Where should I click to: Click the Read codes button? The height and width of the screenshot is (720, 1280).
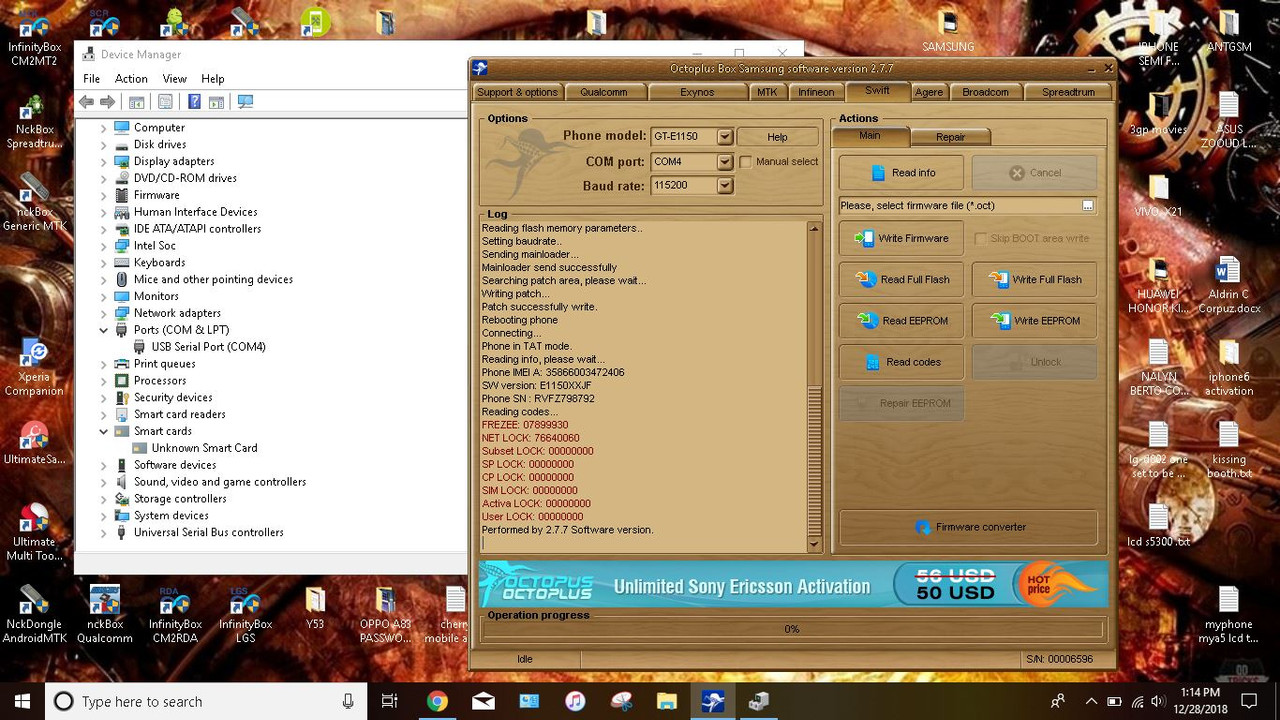click(x=901, y=362)
